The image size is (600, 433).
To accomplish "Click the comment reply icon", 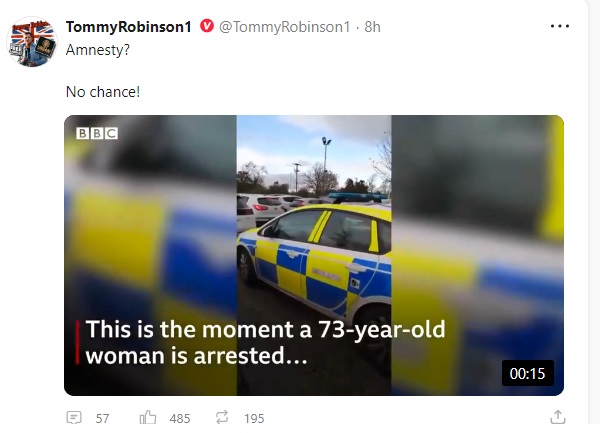I will pos(74,417).
